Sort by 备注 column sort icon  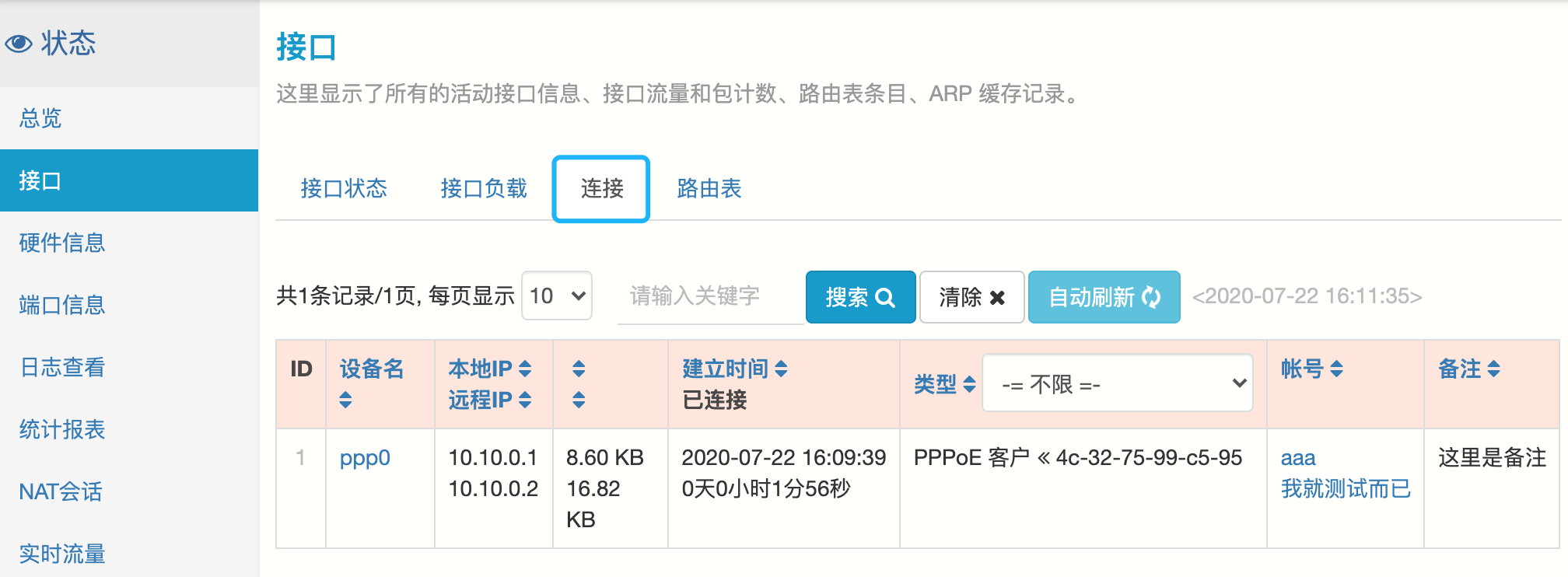click(x=1493, y=369)
